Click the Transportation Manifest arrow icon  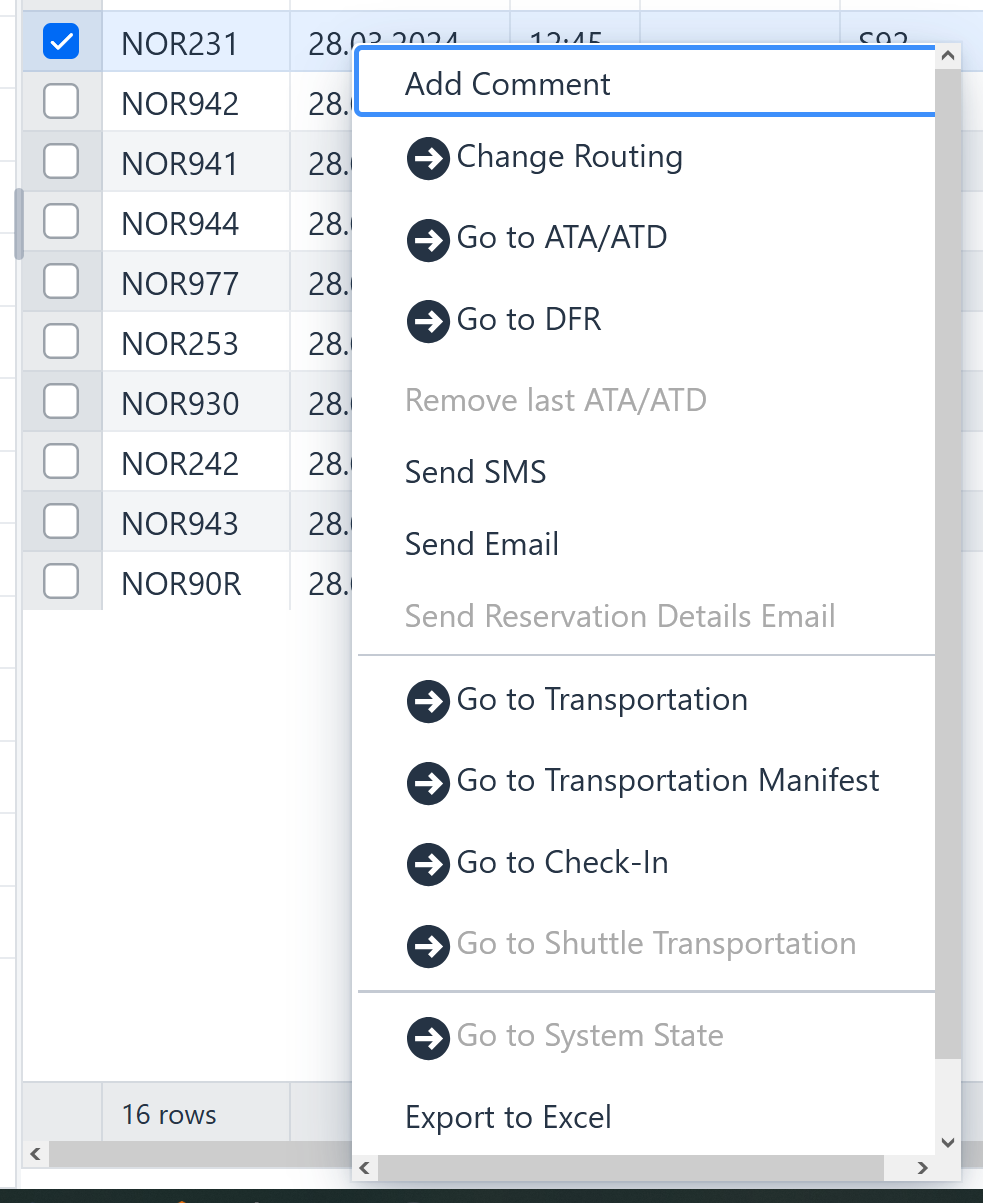(428, 783)
